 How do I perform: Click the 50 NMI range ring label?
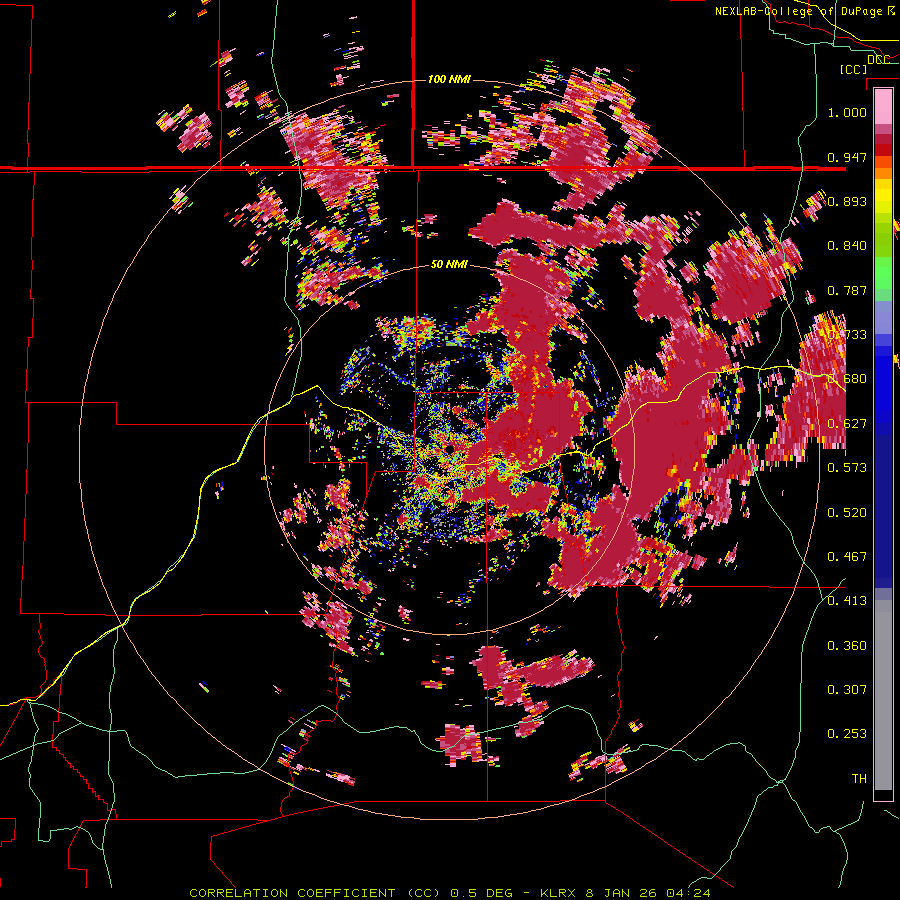tap(449, 265)
